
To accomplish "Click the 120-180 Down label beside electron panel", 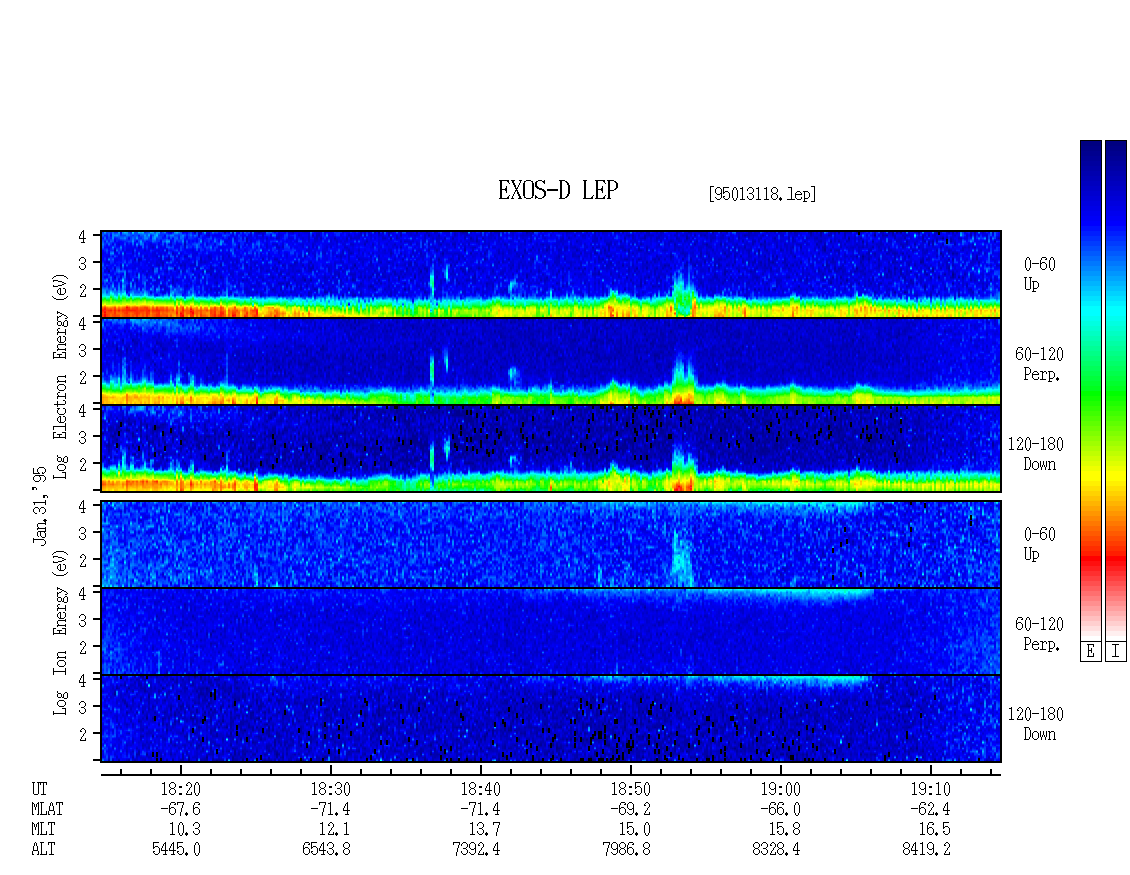I will click(x=1036, y=454).
